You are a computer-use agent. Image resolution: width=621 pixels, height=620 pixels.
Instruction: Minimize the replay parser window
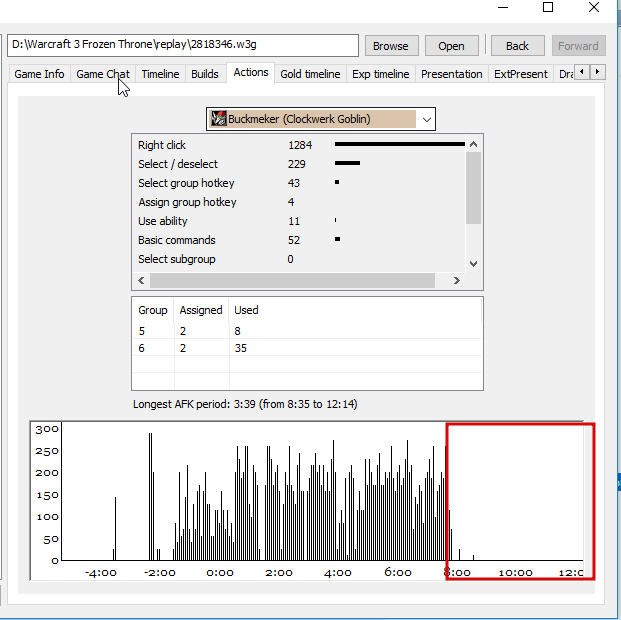[503, 8]
